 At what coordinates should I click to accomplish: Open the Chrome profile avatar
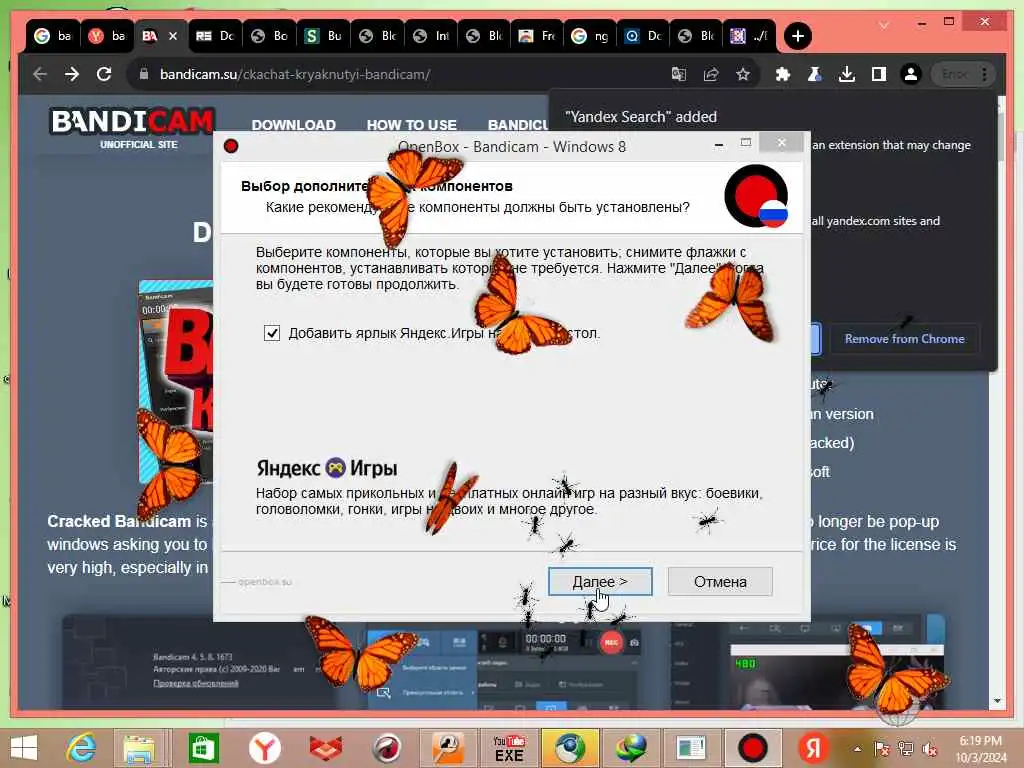[910, 74]
